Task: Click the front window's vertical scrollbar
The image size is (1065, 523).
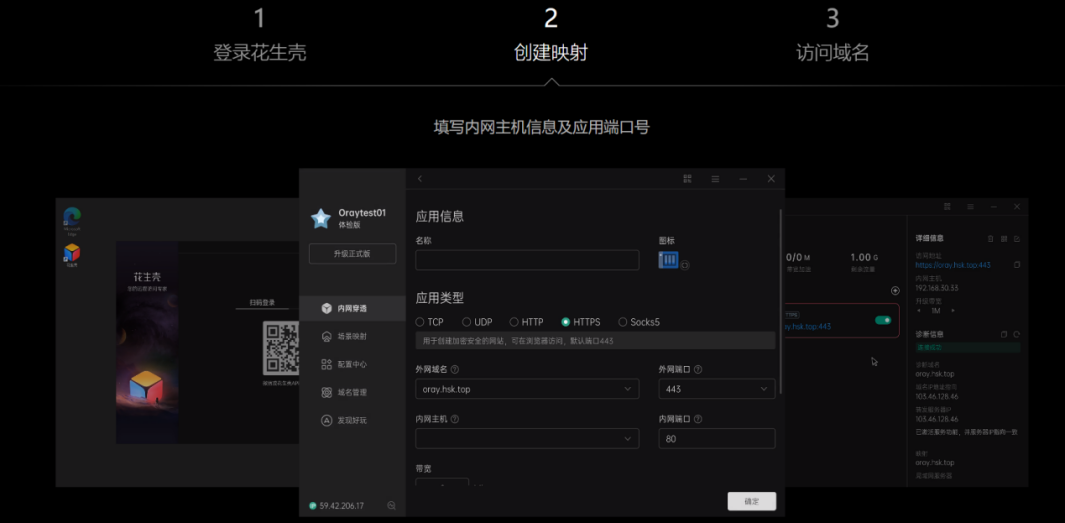Action: pyautogui.click(x=780, y=301)
